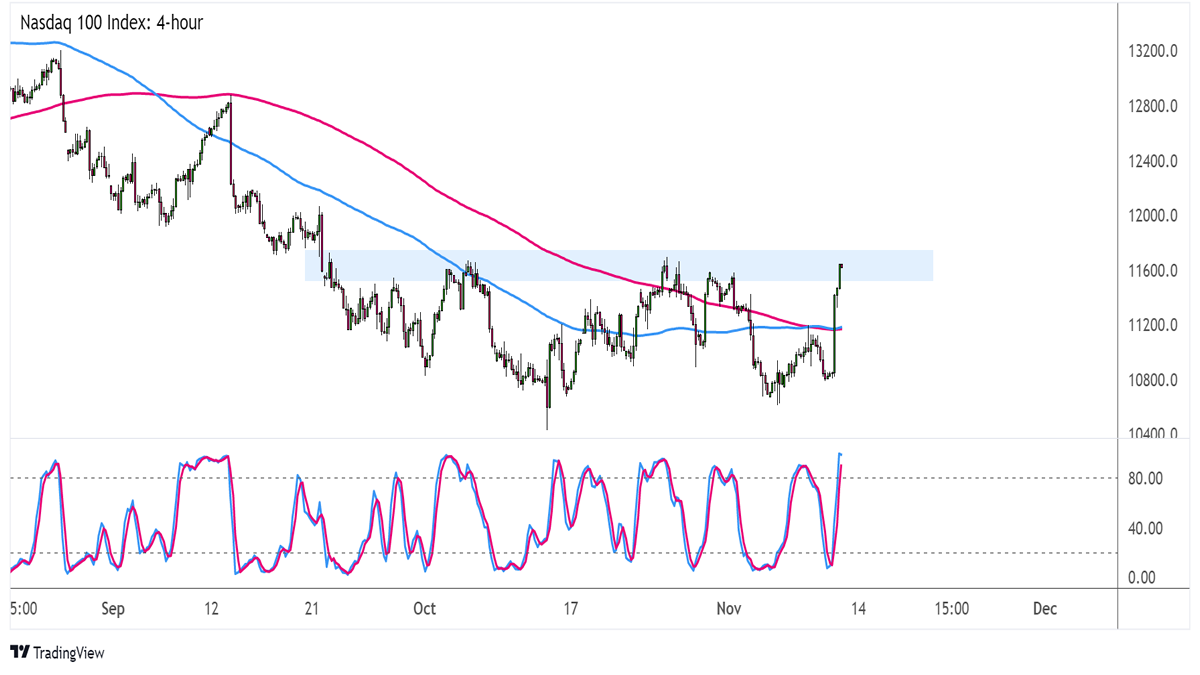The width and height of the screenshot is (1200, 675).
Task: Select the 10800.0 price axis label
Action: point(1152,380)
